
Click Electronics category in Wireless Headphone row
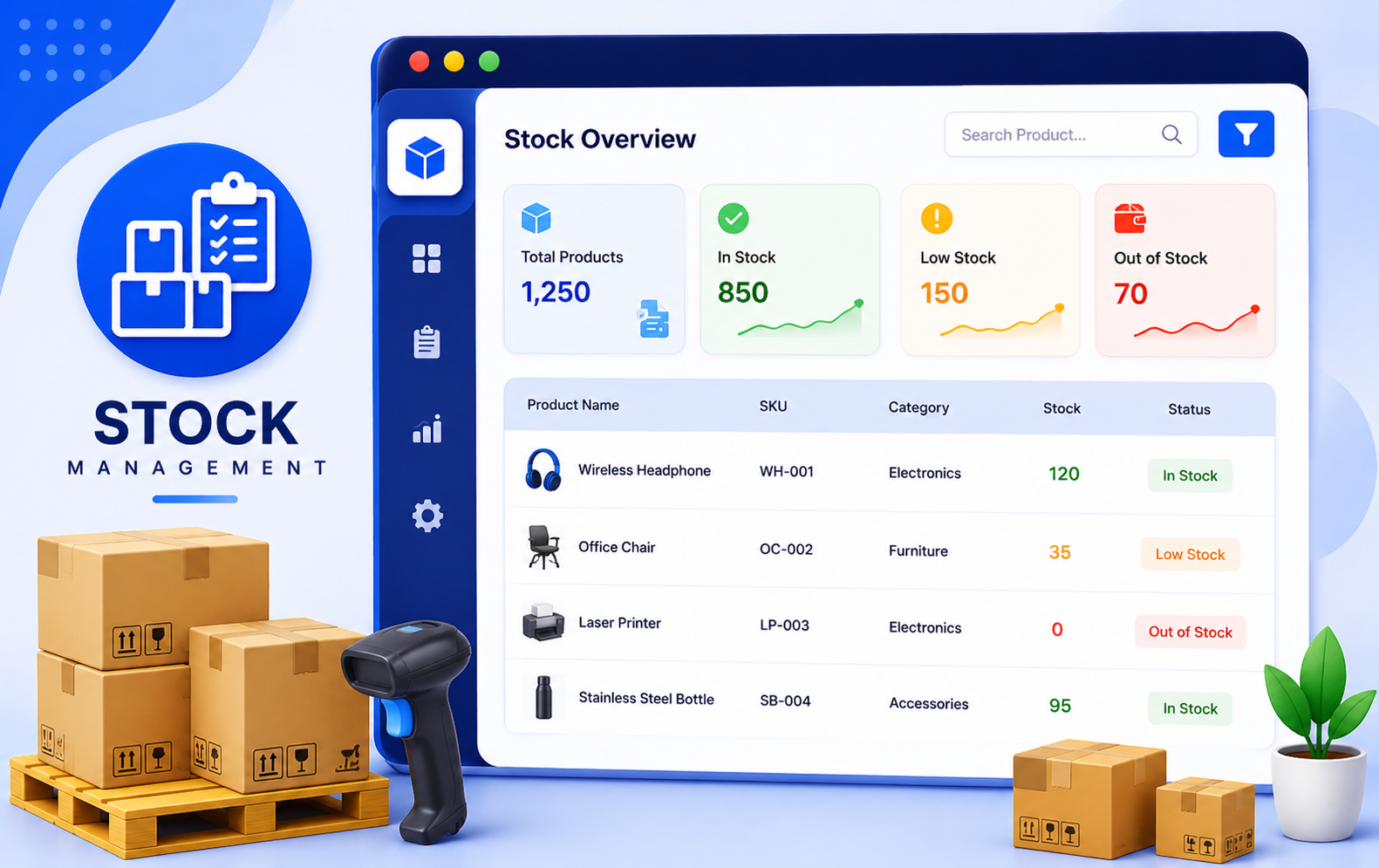click(925, 473)
